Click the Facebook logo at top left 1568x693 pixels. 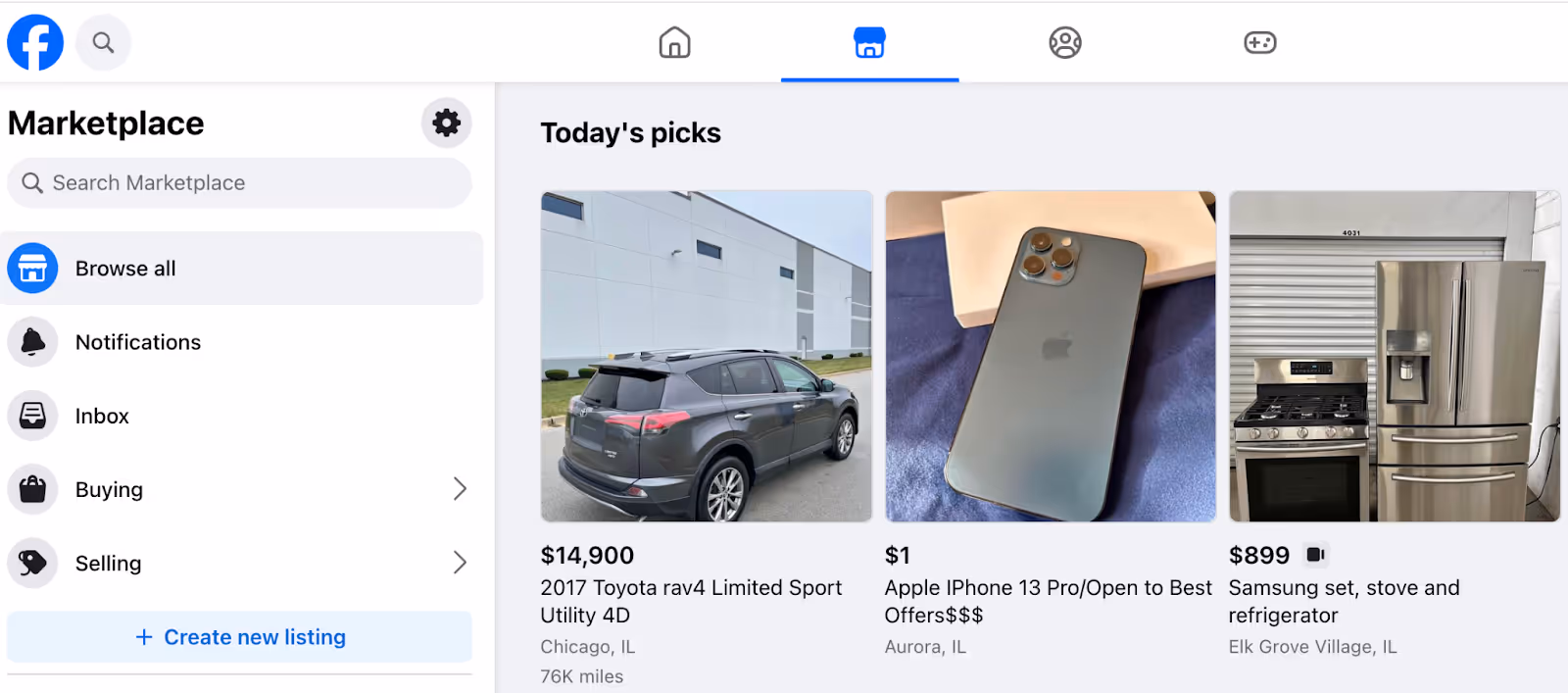tap(35, 42)
